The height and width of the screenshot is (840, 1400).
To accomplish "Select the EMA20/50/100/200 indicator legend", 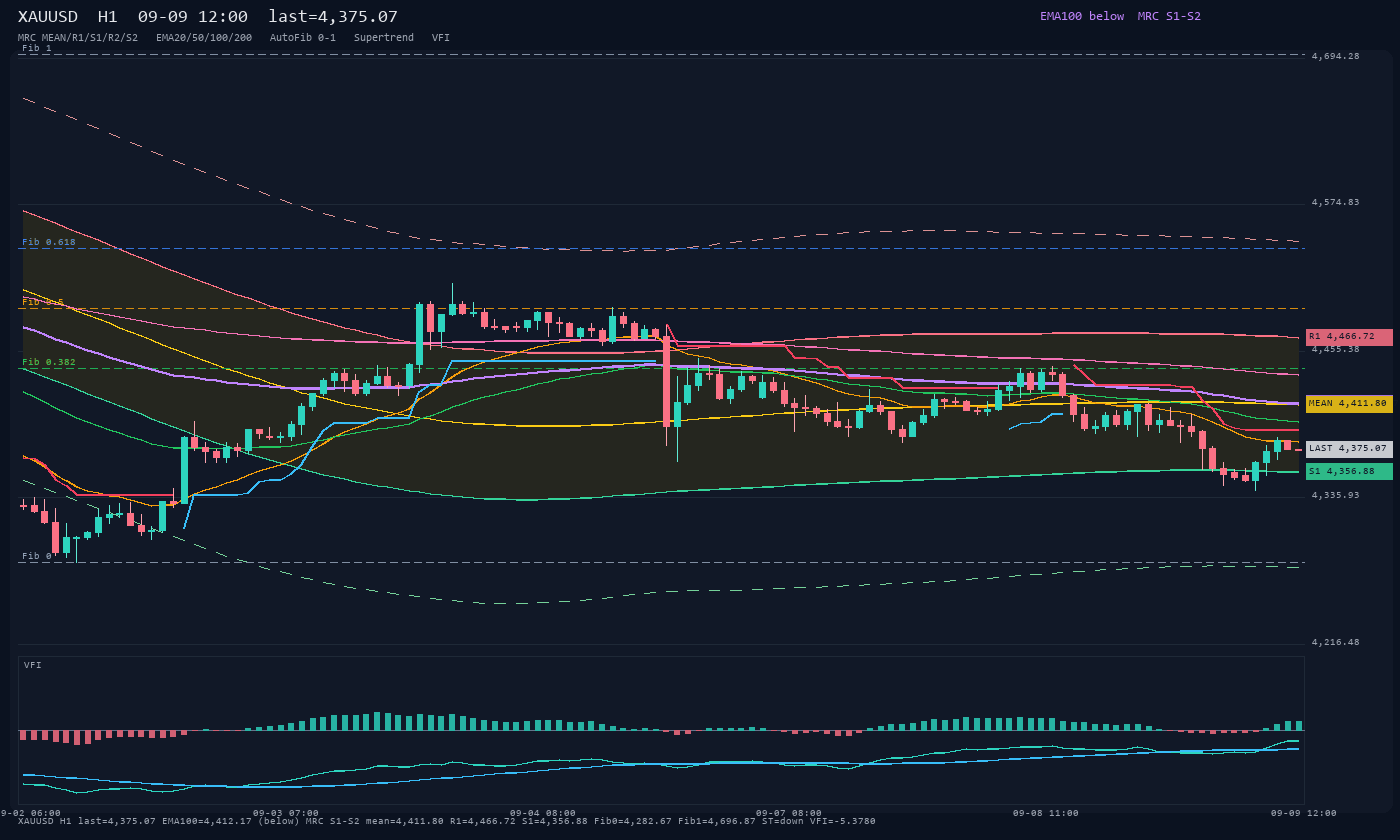I will tap(204, 38).
